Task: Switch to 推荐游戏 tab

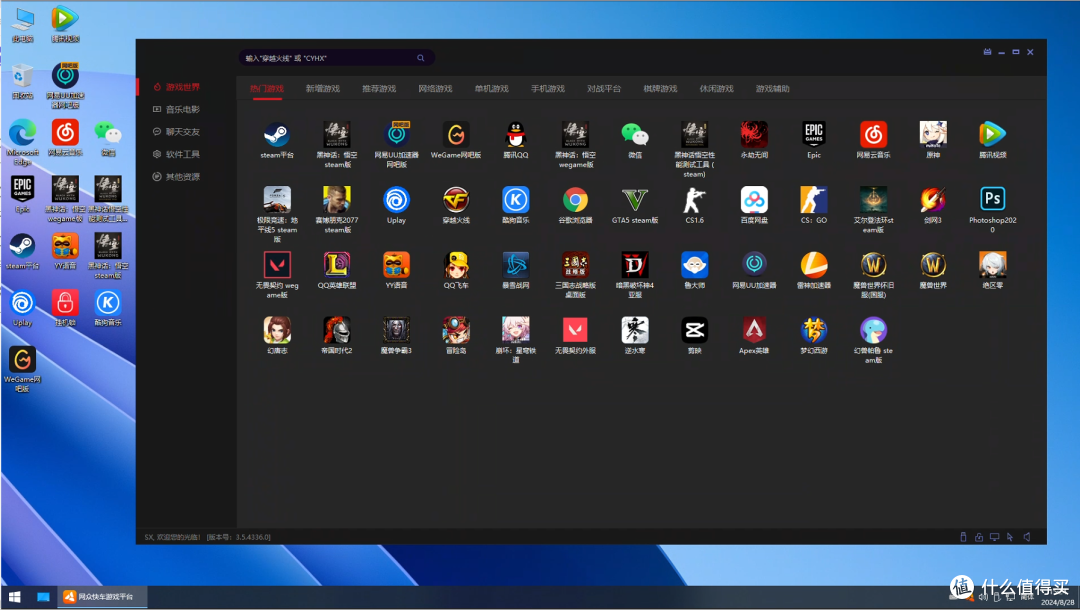Action: click(x=380, y=89)
